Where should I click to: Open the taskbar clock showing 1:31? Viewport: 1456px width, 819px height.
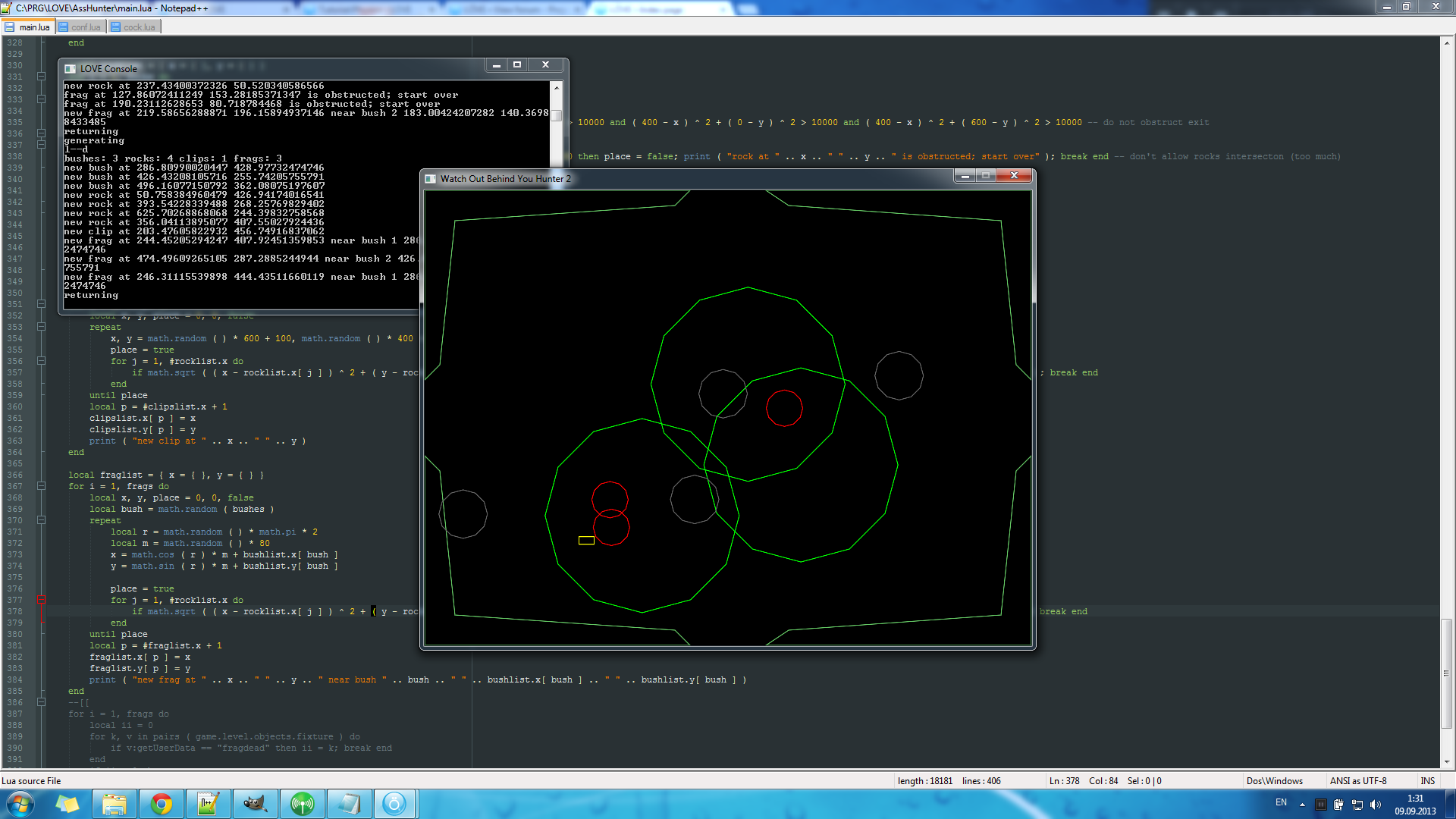(x=1415, y=805)
